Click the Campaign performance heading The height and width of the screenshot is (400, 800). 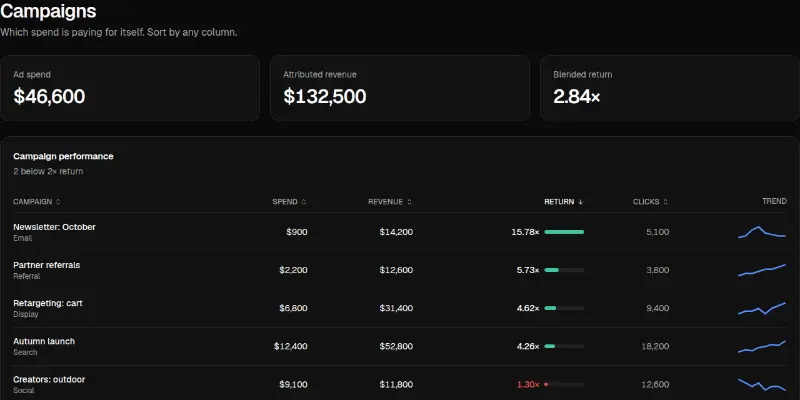(63, 156)
